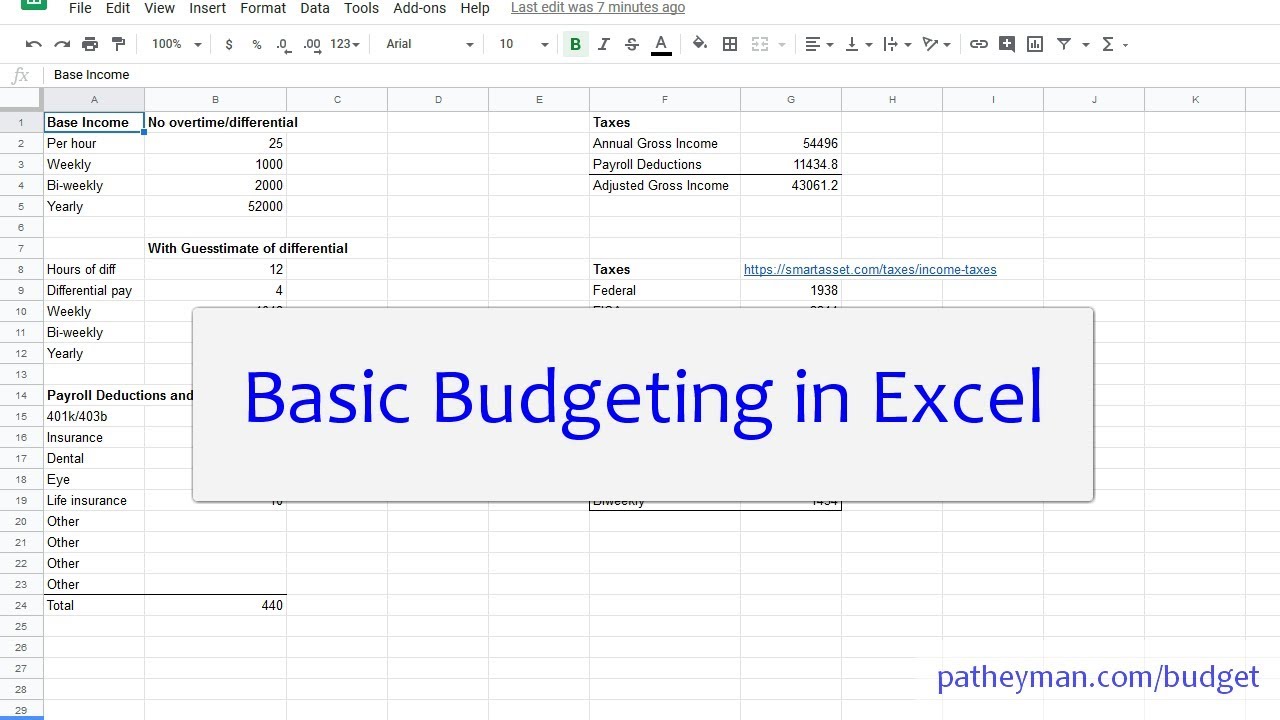Open text wrapping dropdown
Viewport: 1280px width, 720px height.
point(897,44)
